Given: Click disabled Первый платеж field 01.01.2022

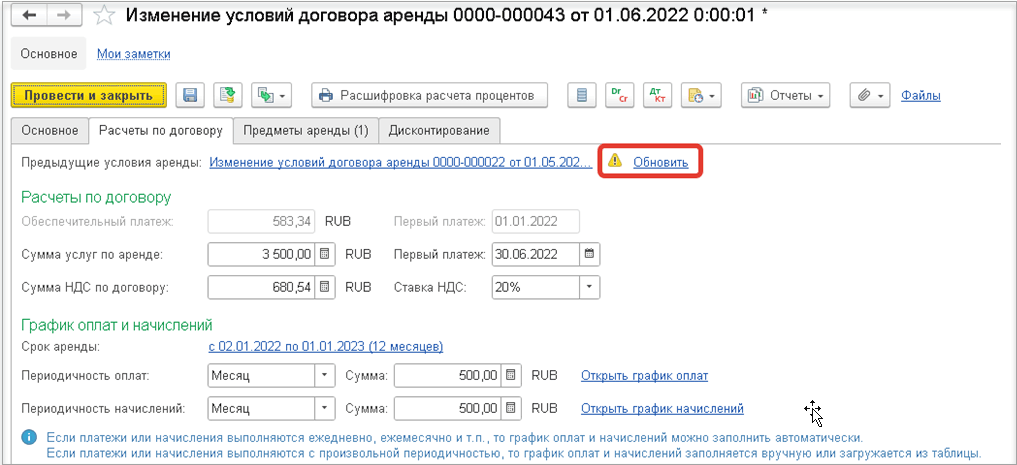Looking at the screenshot, I should pos(536,221).
